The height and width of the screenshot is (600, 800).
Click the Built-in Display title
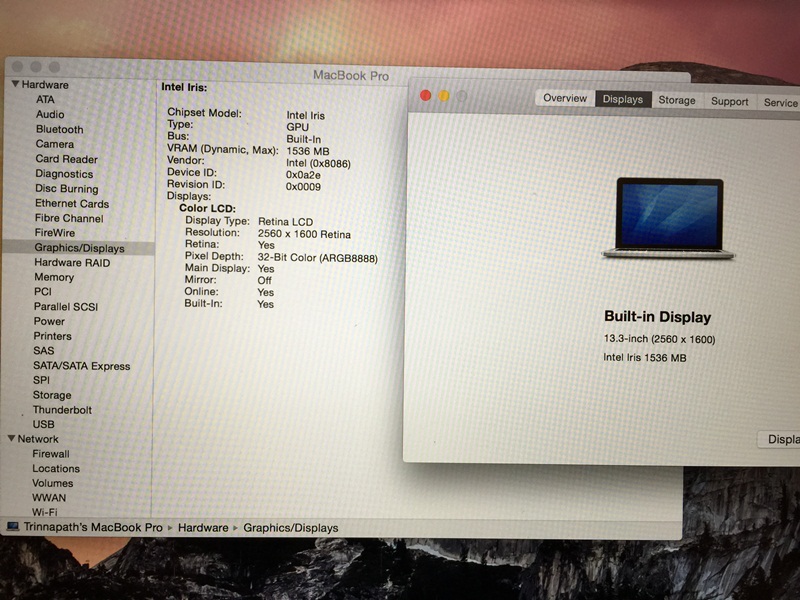click(x=658, y=317)
